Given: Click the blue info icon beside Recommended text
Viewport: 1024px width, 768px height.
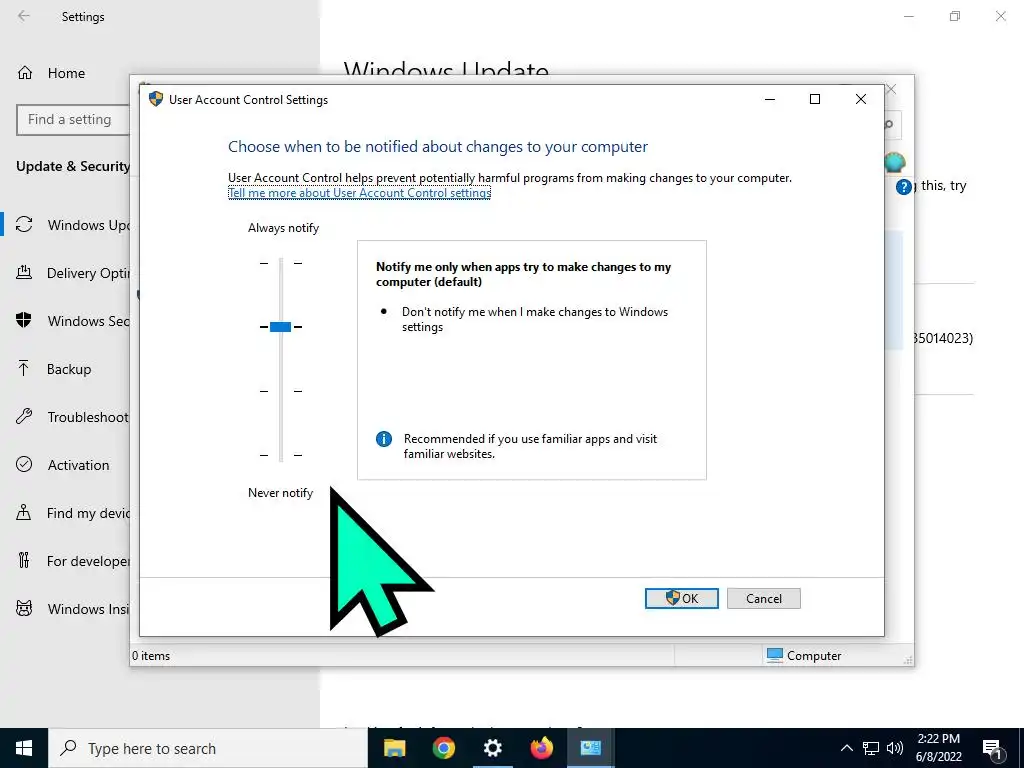Looking at the screenshot, I should tap(384, 439).
